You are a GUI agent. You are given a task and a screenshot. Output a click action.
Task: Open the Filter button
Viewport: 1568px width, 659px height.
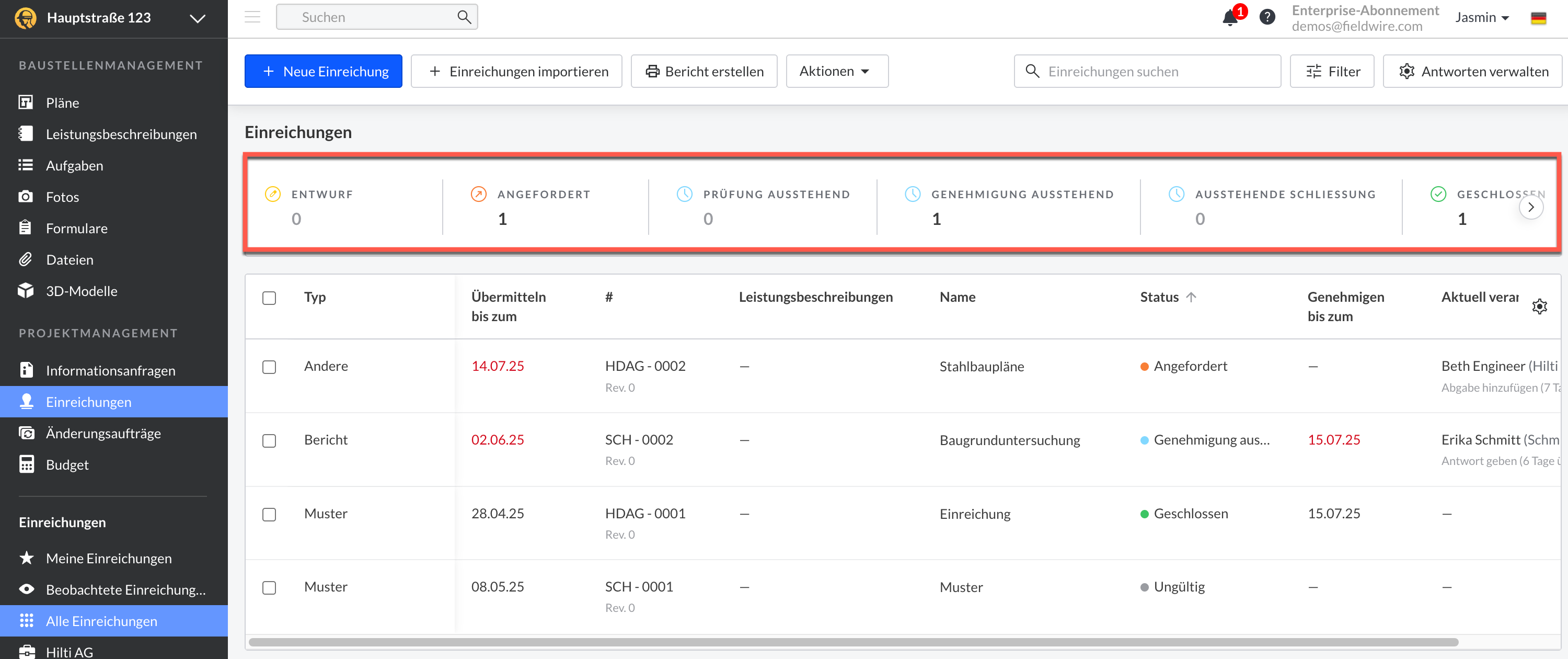click(1332, 71)
